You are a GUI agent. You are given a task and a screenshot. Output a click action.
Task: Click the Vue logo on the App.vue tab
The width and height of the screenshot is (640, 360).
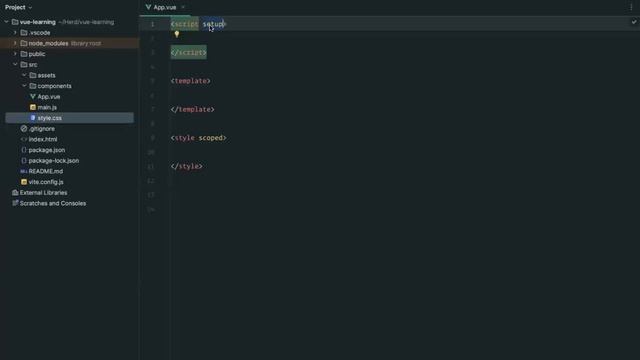(148, 7)
